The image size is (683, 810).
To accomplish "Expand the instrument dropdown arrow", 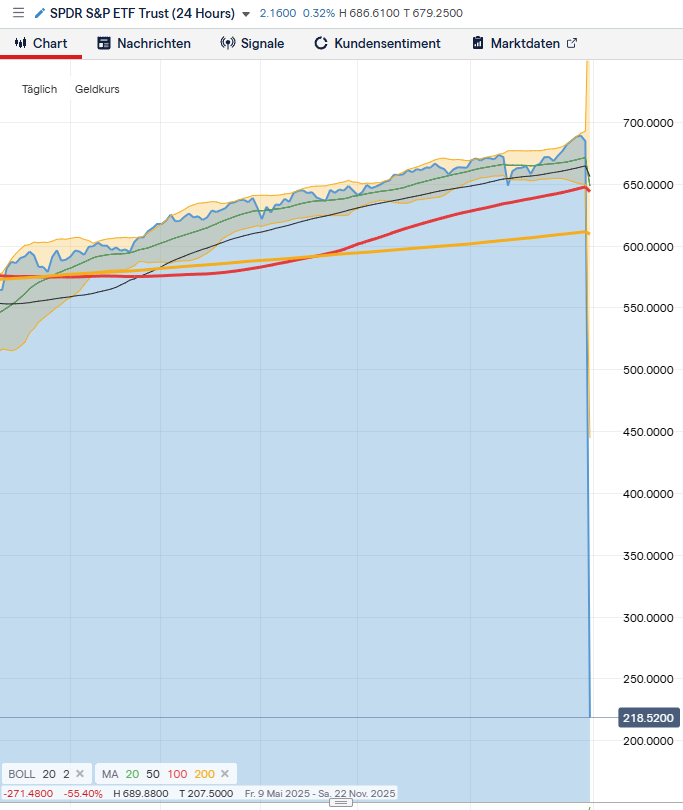I will pos(246,14).
